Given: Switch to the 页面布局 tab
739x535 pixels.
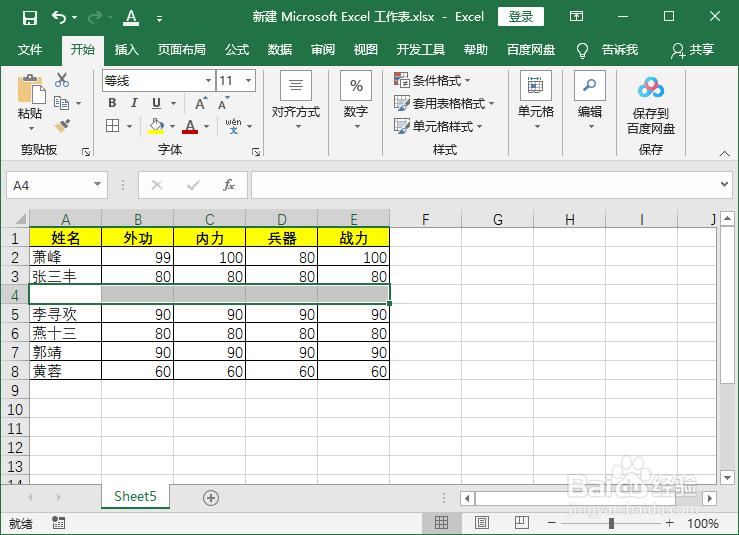Looking at the screenshot, I should (x=181, y=49).
